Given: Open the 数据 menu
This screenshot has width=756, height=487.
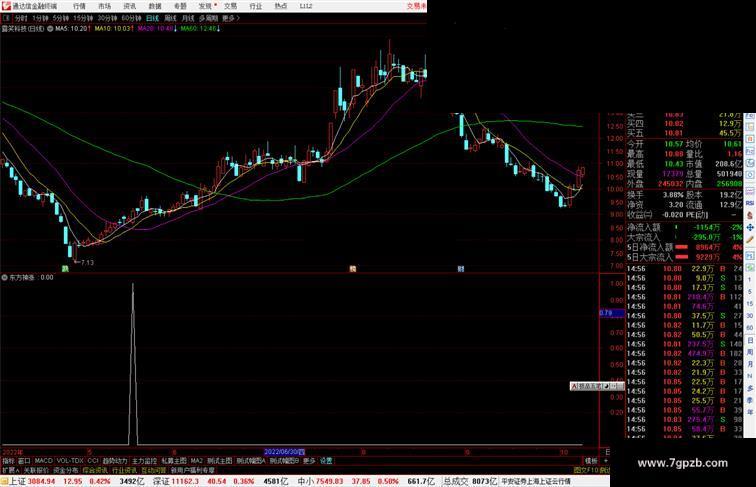Looking at the screenshot, I should click(x=155, y=6).
